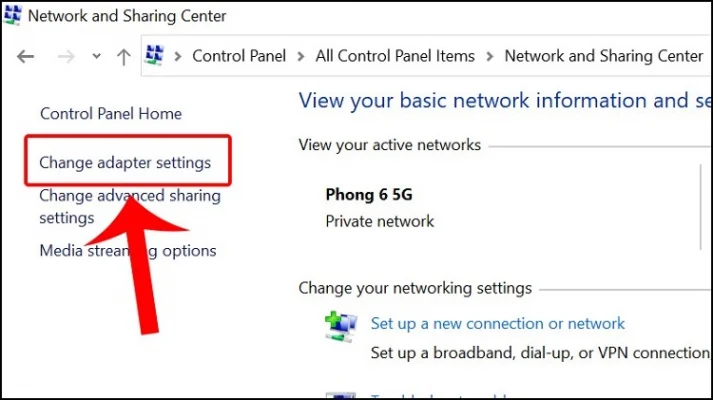Expand chevron before Control Panel breadcrumb
Viewport: 713px width, 400px height.
point(178,56)
